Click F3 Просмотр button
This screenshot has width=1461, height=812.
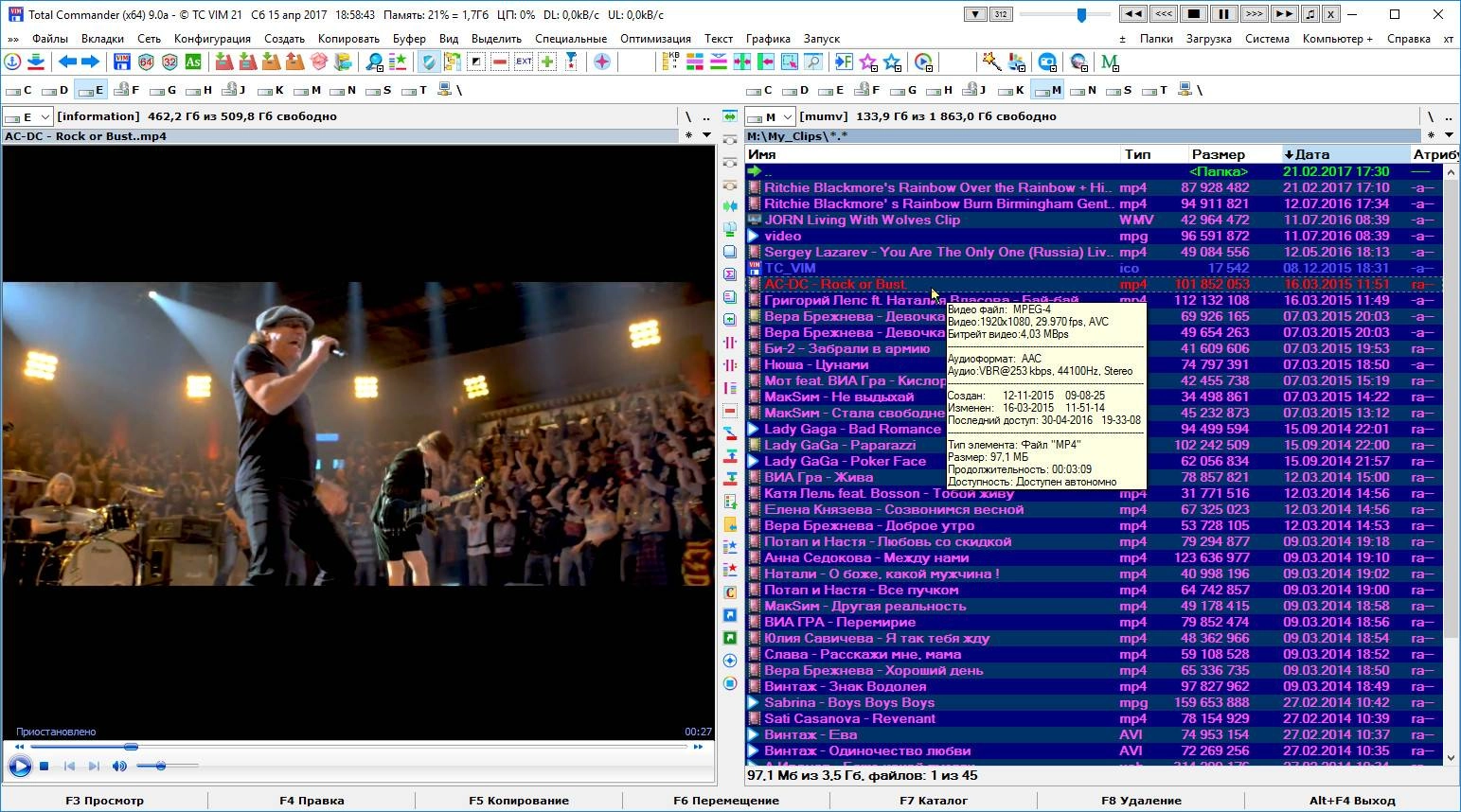point(105,801)
